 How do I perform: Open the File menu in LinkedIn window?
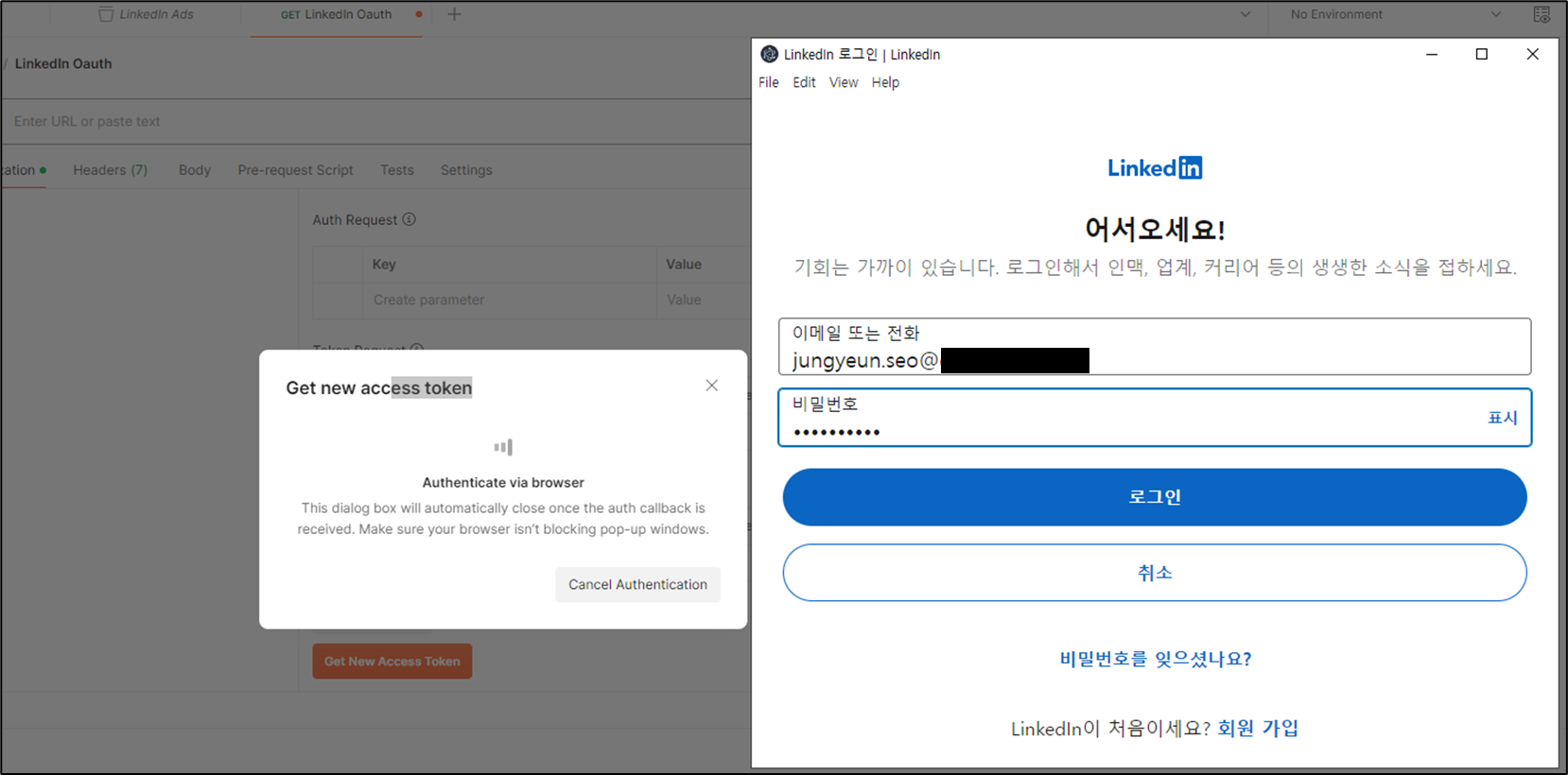(x=769, y=82)
